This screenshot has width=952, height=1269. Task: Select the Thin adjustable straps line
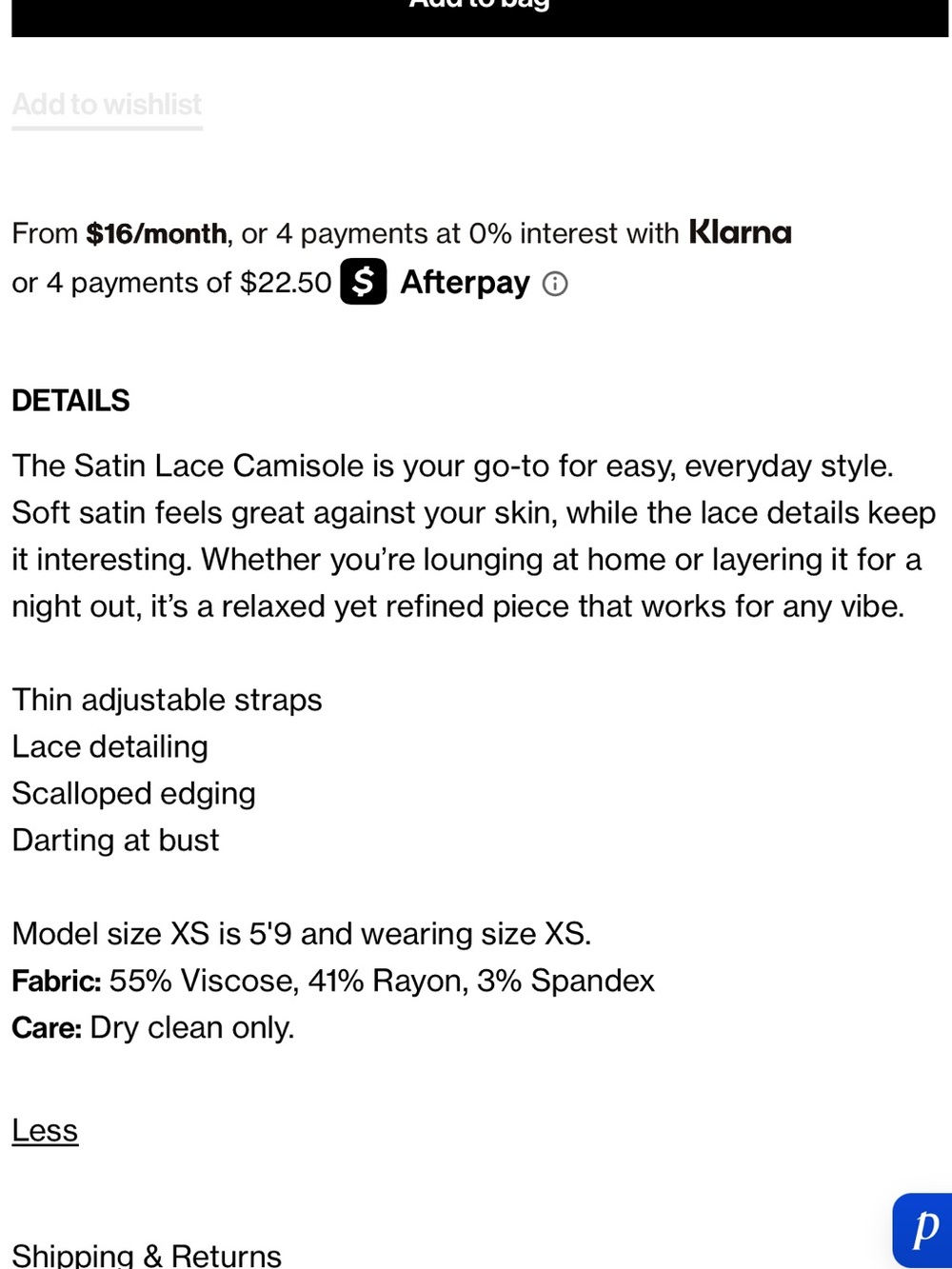pyautogui.click(x=167, y=700)
